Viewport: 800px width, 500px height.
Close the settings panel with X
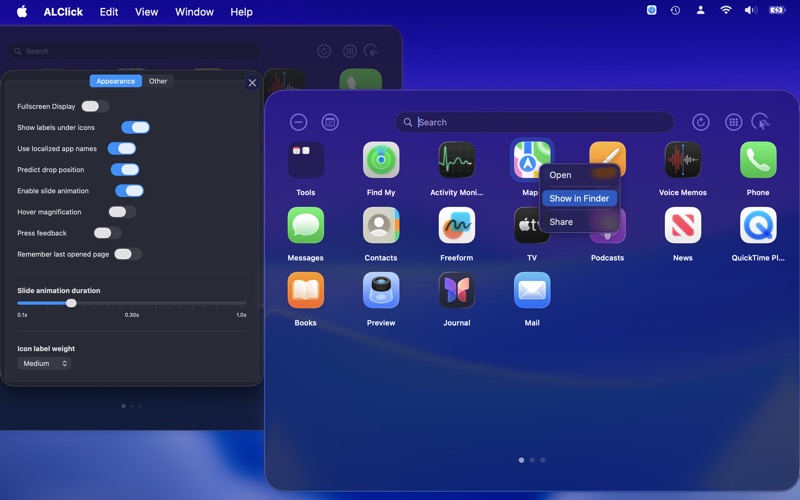click(x=252, y=83)
